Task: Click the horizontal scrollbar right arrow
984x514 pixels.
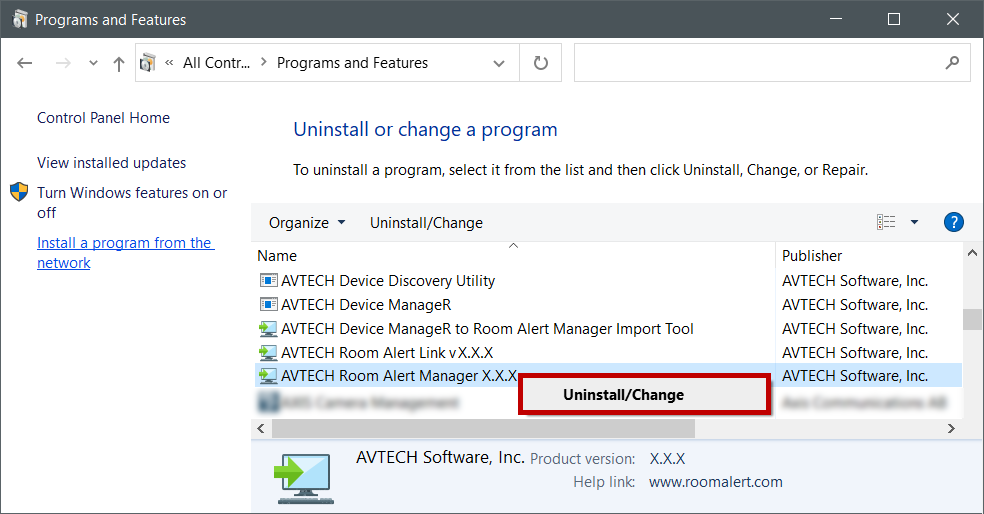Action: [951, 428]
